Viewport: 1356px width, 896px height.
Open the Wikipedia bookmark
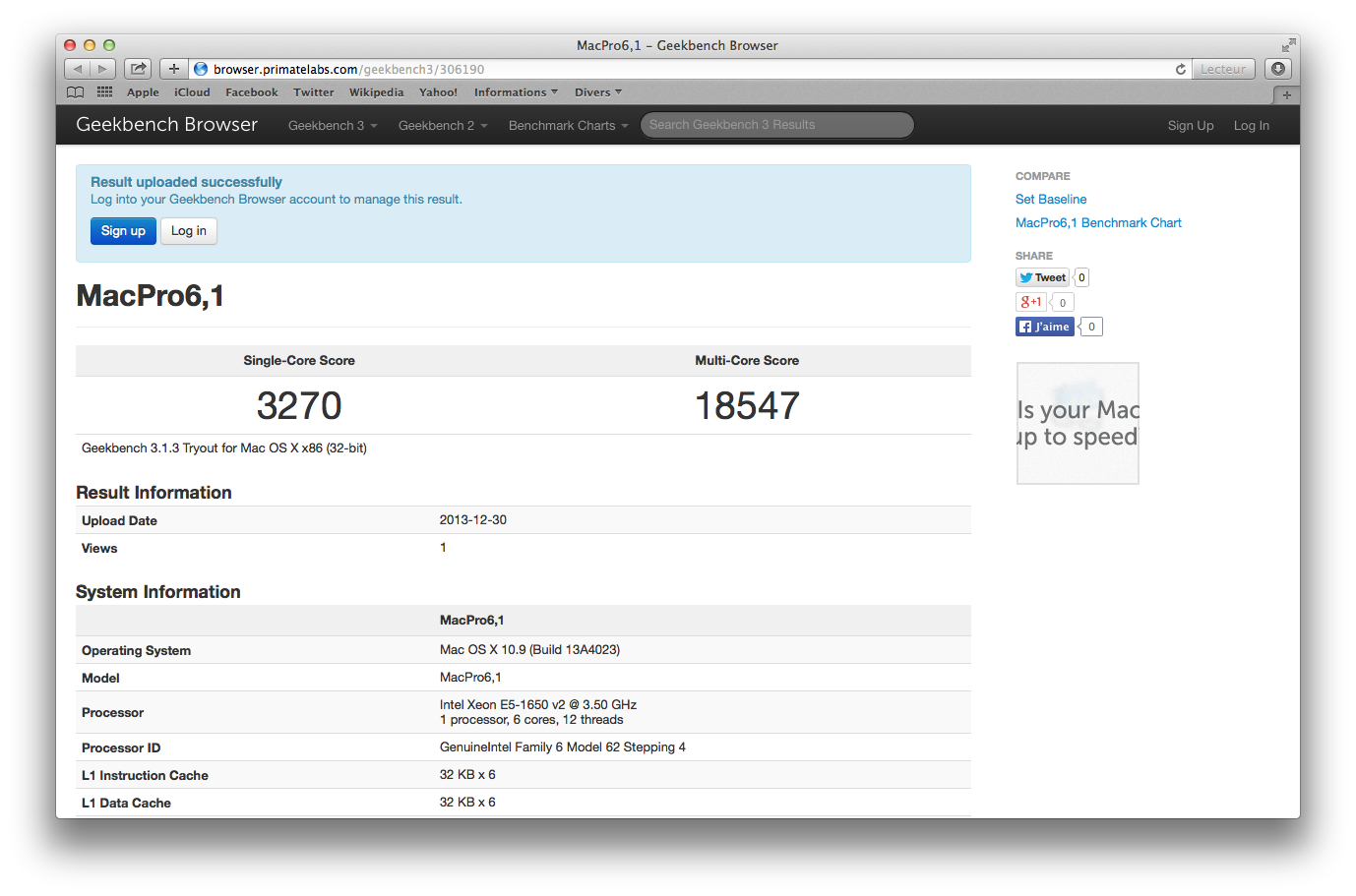pos(377,92)
